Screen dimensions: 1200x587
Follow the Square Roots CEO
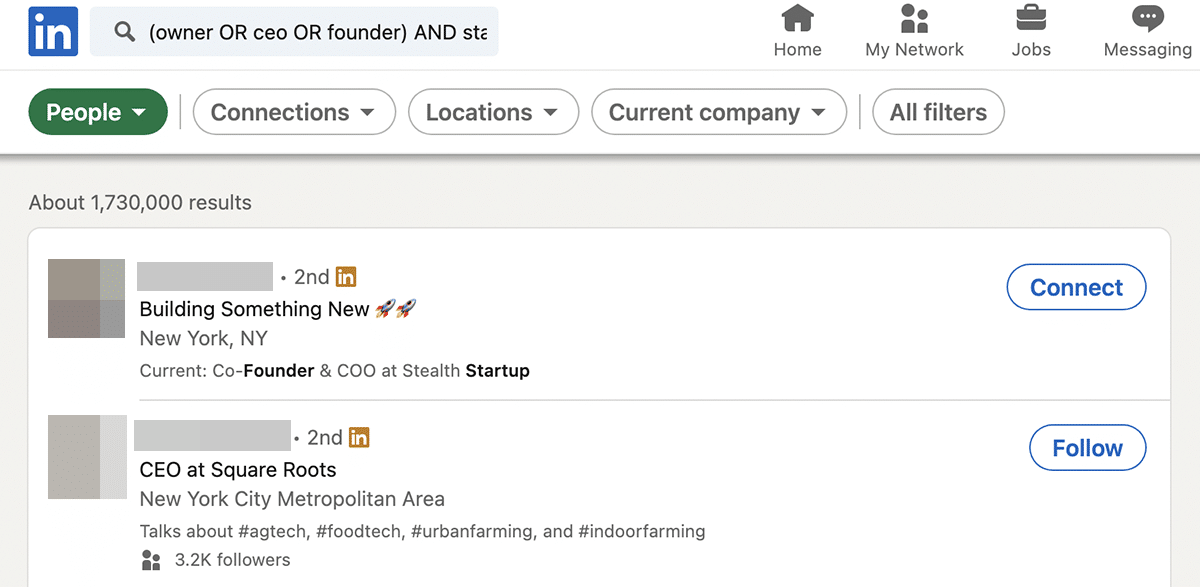point(1087,448)
